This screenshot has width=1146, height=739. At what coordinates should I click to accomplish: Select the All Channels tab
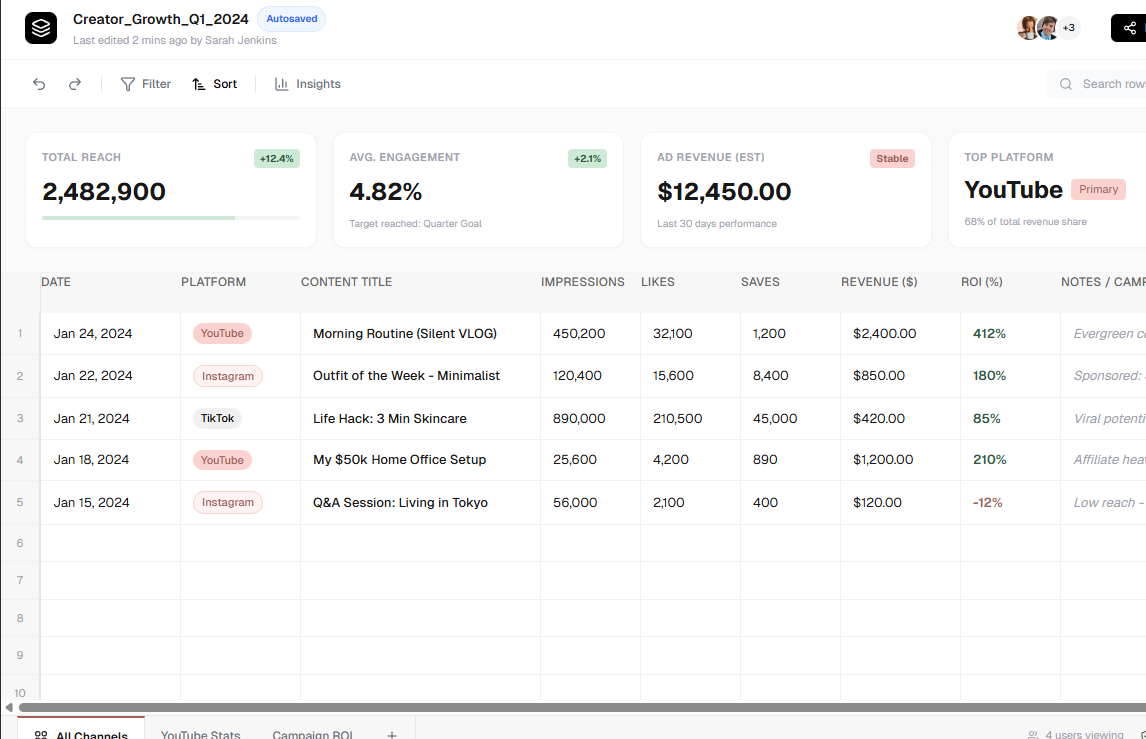click(82, 734)
